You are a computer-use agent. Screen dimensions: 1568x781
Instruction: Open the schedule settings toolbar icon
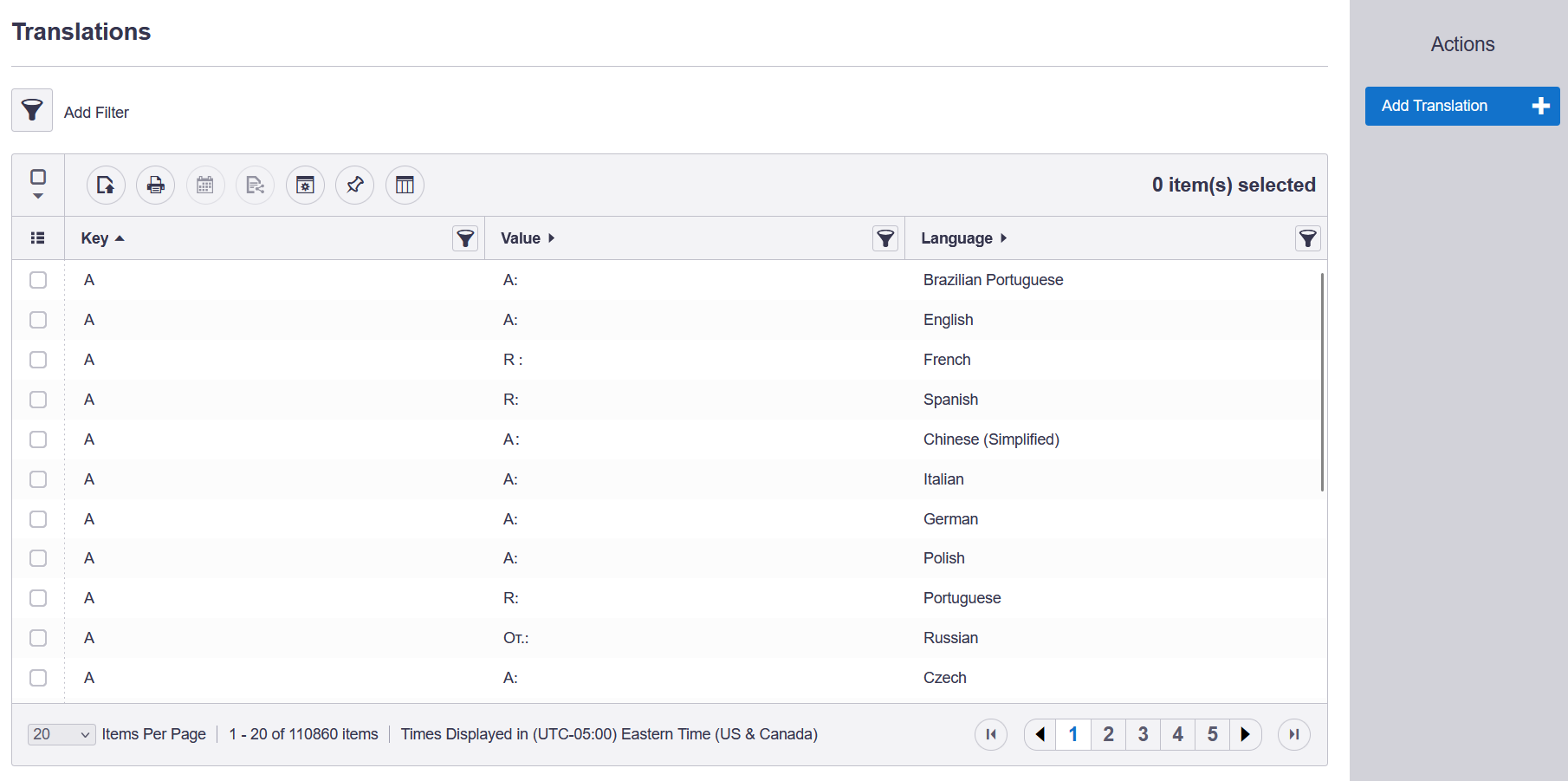tap(305, 185)
